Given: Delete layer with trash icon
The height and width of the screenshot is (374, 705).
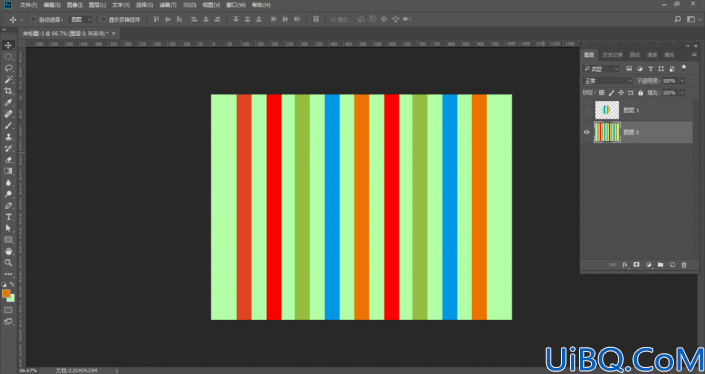Looking at the screenshot, I should [684, 265].
